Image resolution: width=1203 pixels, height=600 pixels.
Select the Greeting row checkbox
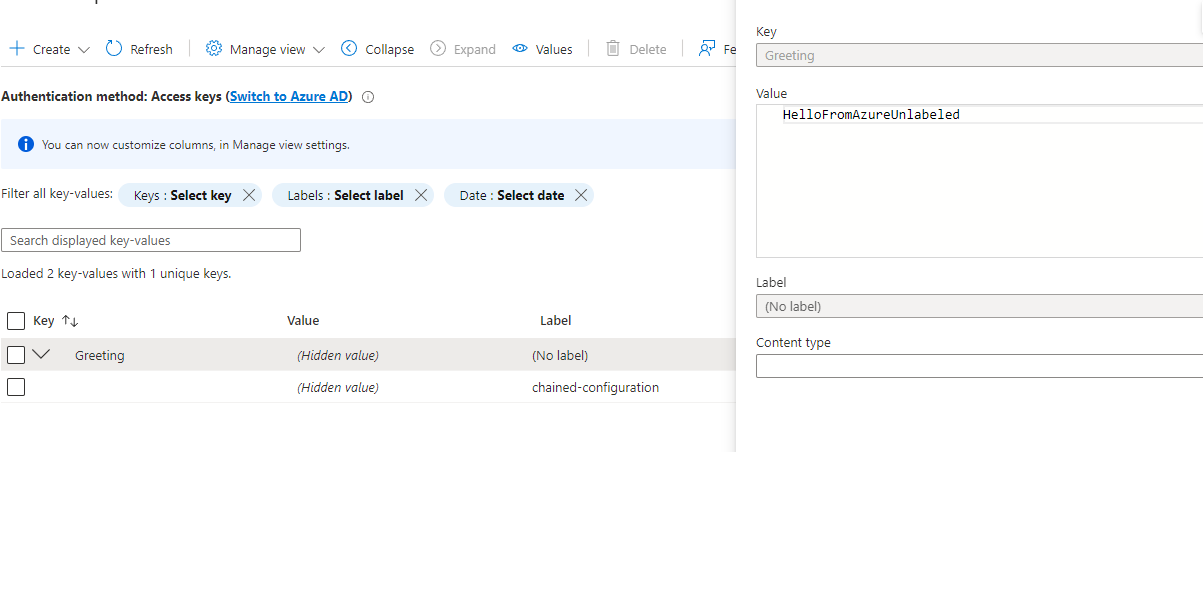[15, 354]
